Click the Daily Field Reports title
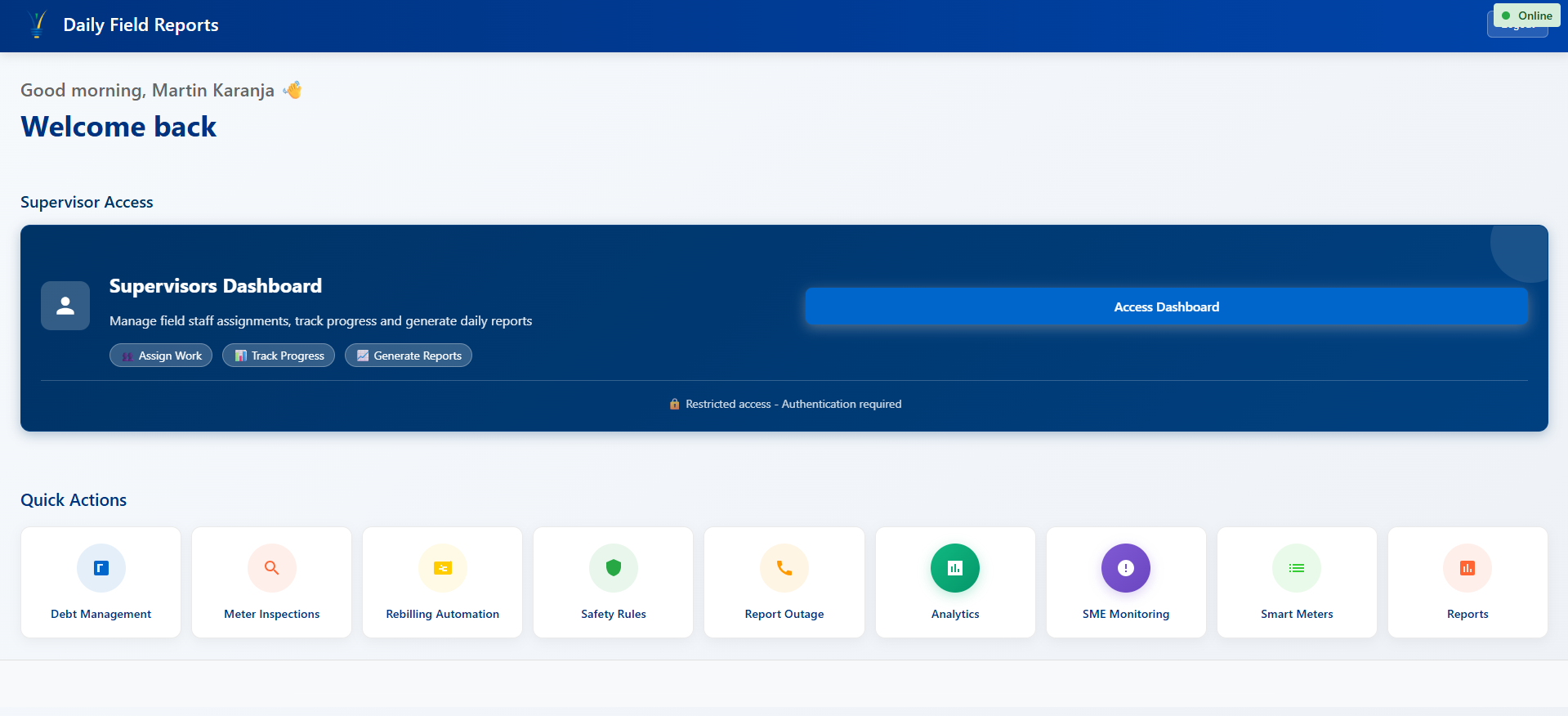Viewport: 1568px width, 716px height. 141,25
